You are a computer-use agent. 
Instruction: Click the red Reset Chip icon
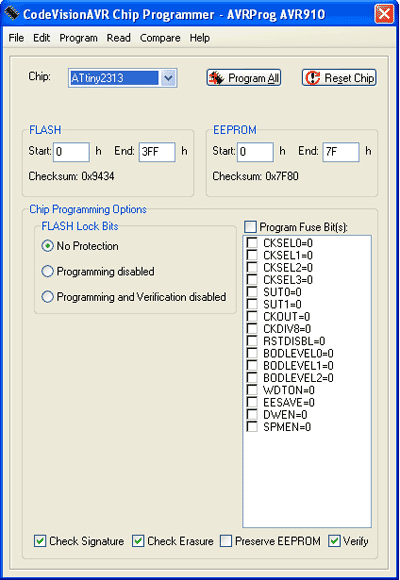(313, 78)
